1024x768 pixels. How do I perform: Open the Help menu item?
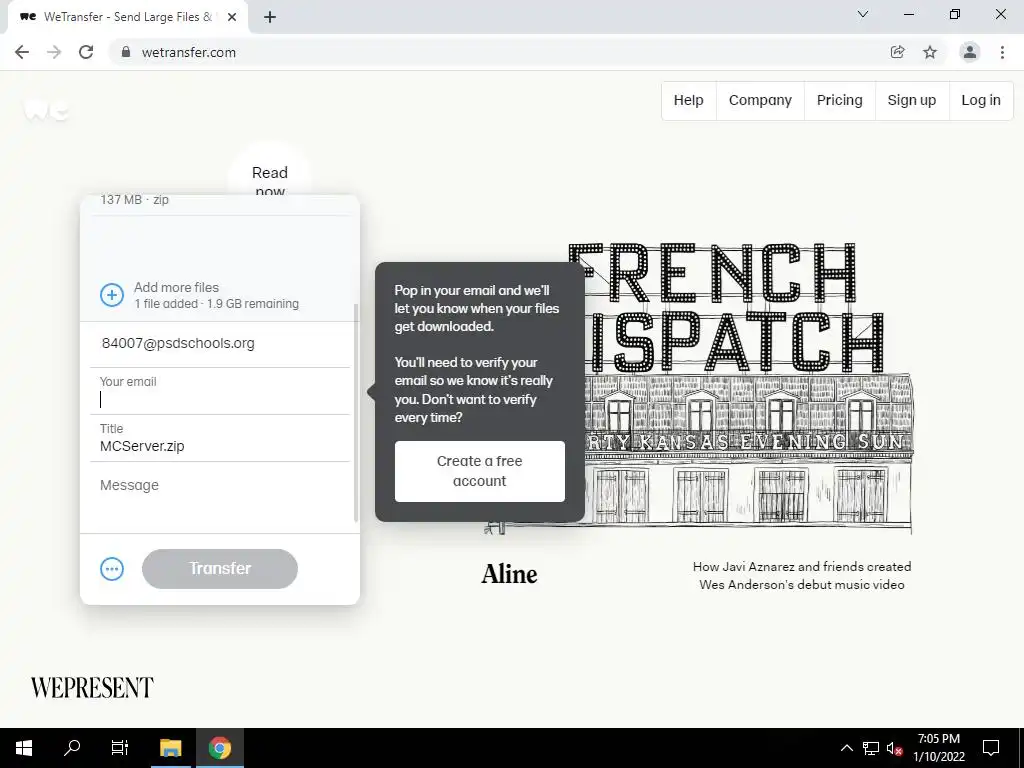pos(688,101)
